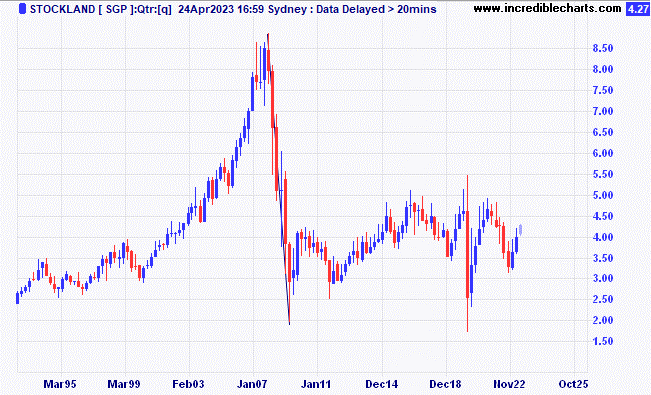Viewport: 651px width, 395px height.
Task: Click the Qtr:[q] interval label
Action: point(153,9)
